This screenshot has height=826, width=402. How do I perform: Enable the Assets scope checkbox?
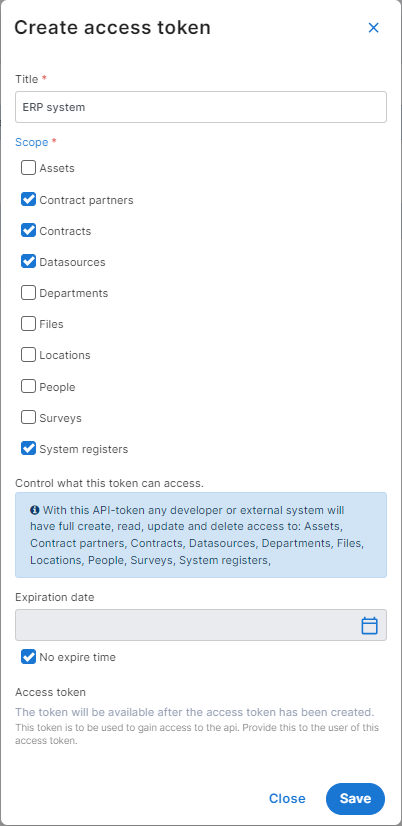point(28,168)
